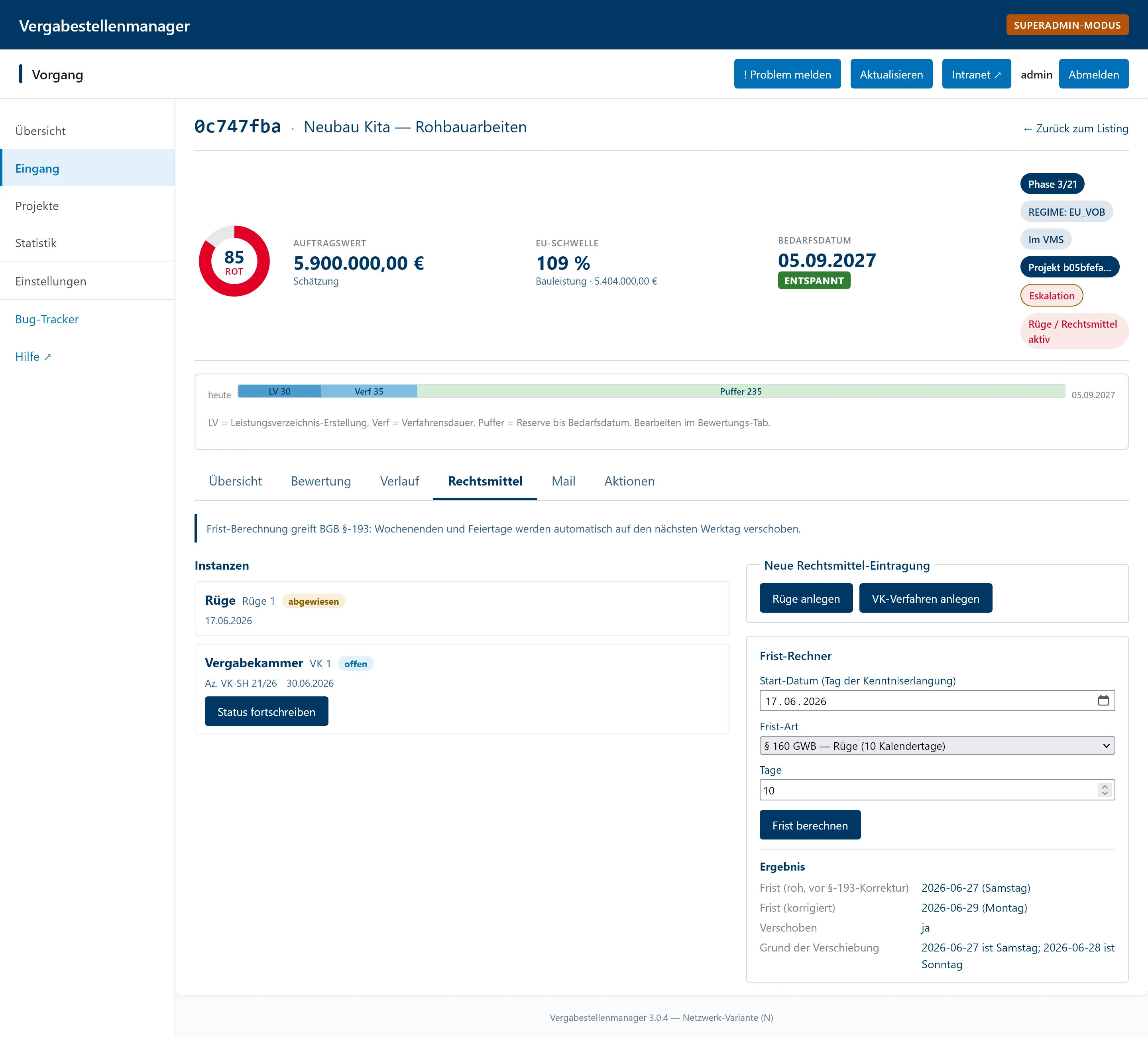Open the Frist-Art dropdown

[x=937, y=745]
